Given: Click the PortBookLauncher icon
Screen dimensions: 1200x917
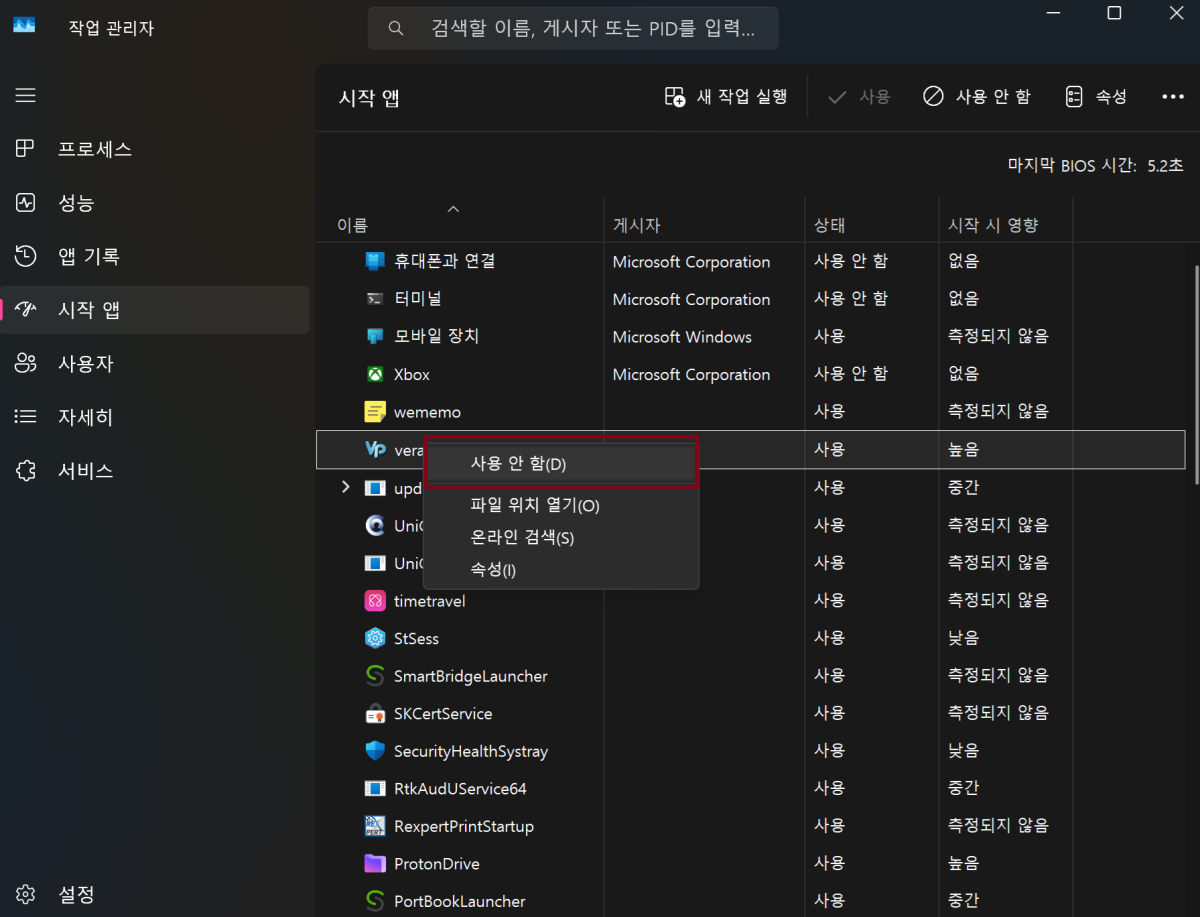Looking at the screenshot, I should (375, 901).
